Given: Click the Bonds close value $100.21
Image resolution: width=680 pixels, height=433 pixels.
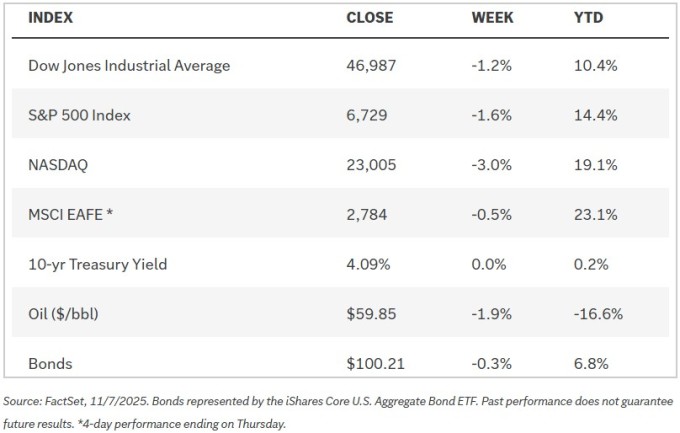Looking at the screenshot, I should (372, 363).
